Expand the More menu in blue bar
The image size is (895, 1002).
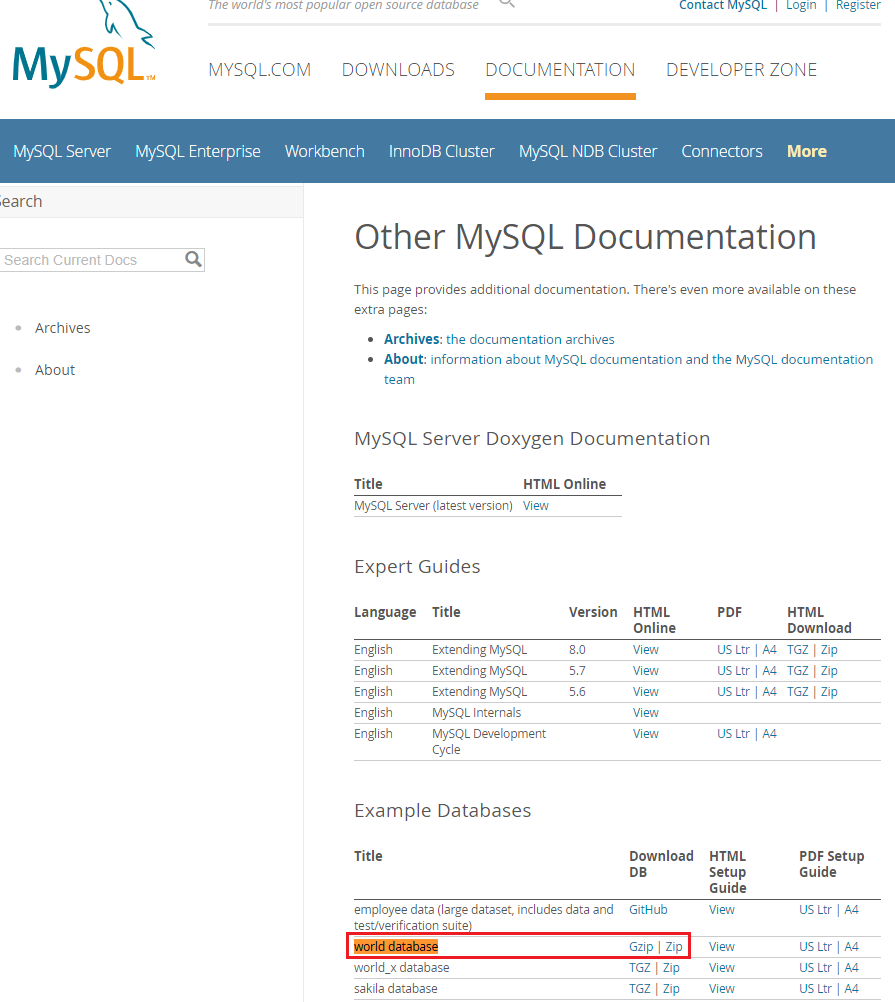click(807, 151)
